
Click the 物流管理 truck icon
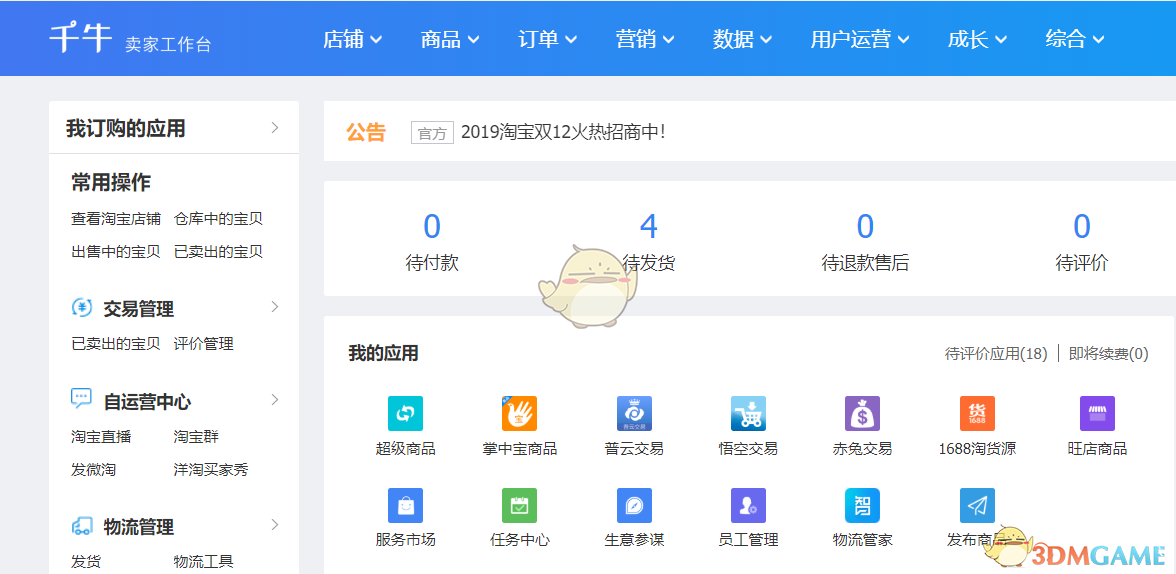[82, 526]
